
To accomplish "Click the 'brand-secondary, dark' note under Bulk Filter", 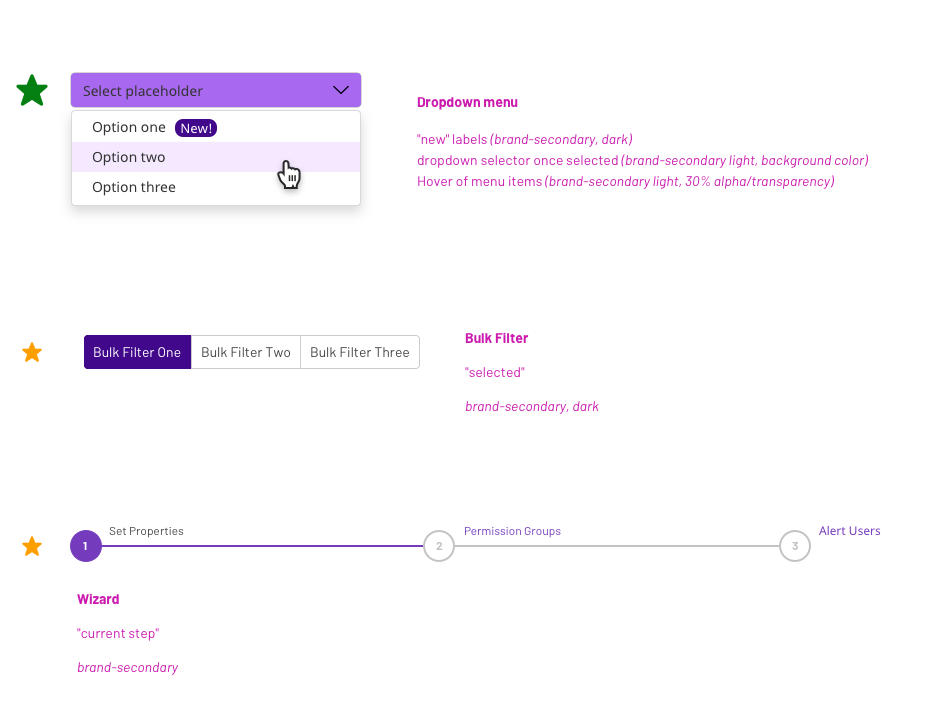I will [x=532, y=407].
